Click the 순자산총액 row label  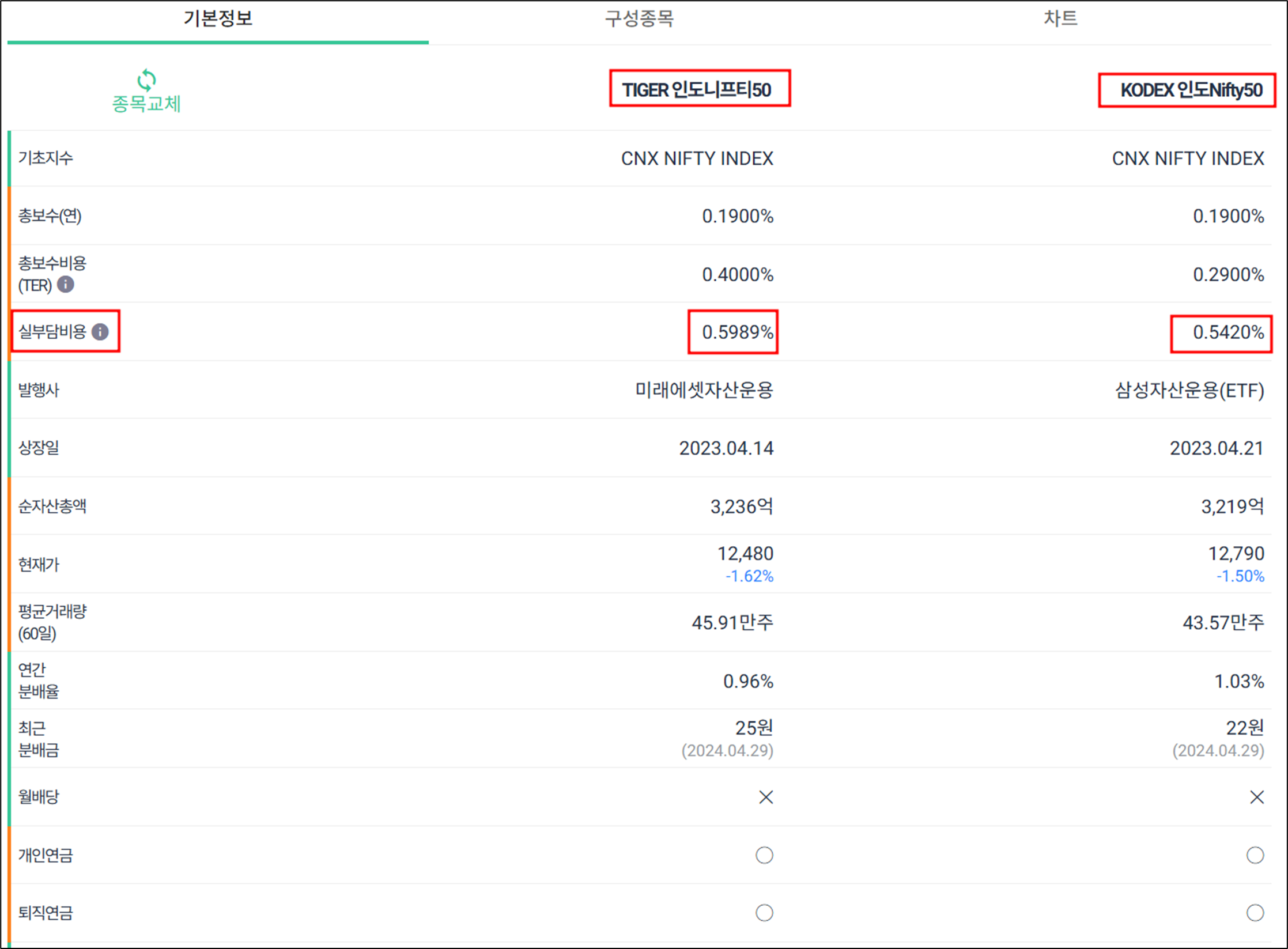52,506
